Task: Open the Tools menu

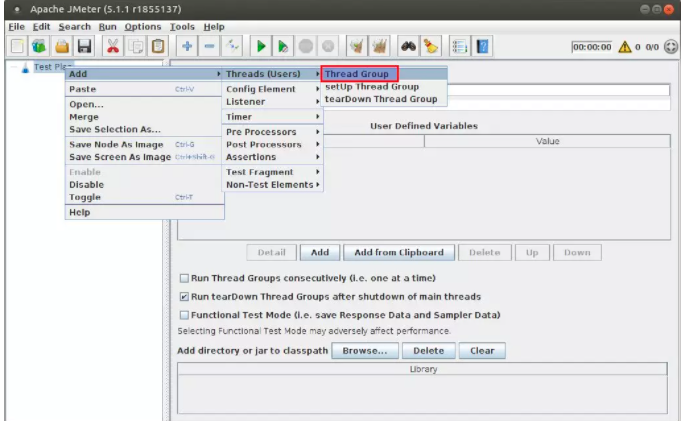Action: tap(182, 27)
